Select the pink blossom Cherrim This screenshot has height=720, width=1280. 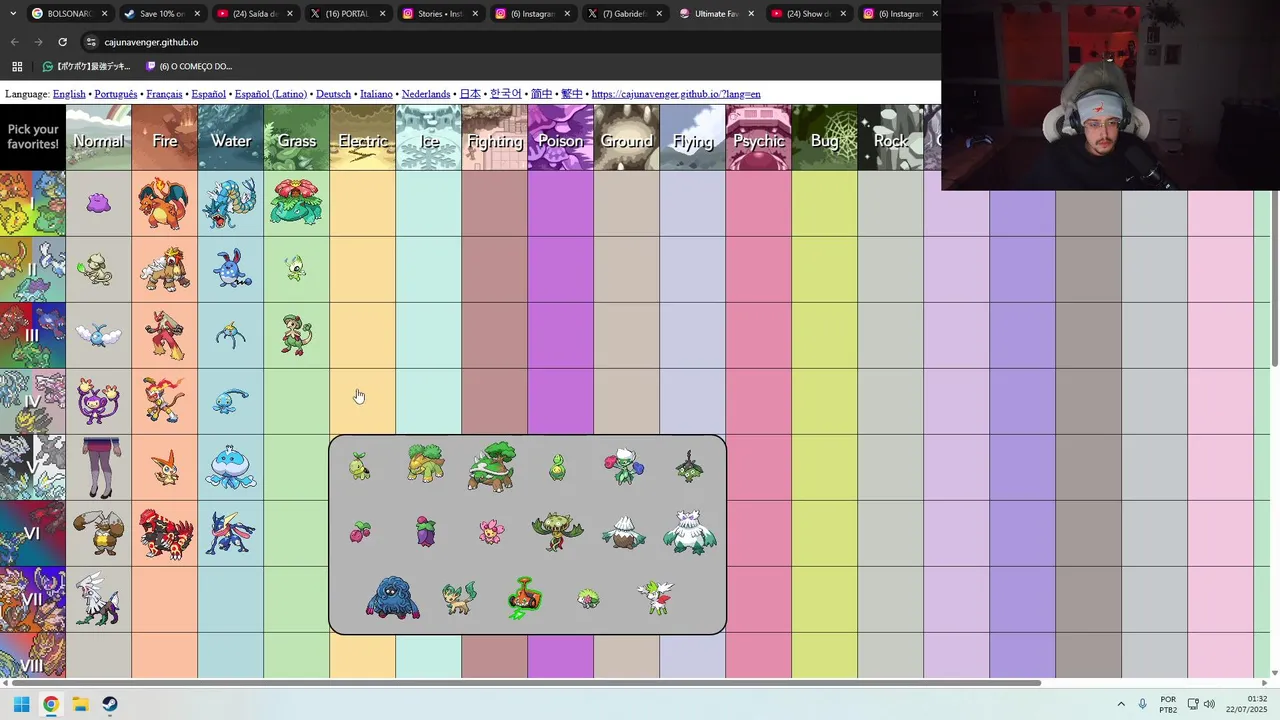[491, 531]
